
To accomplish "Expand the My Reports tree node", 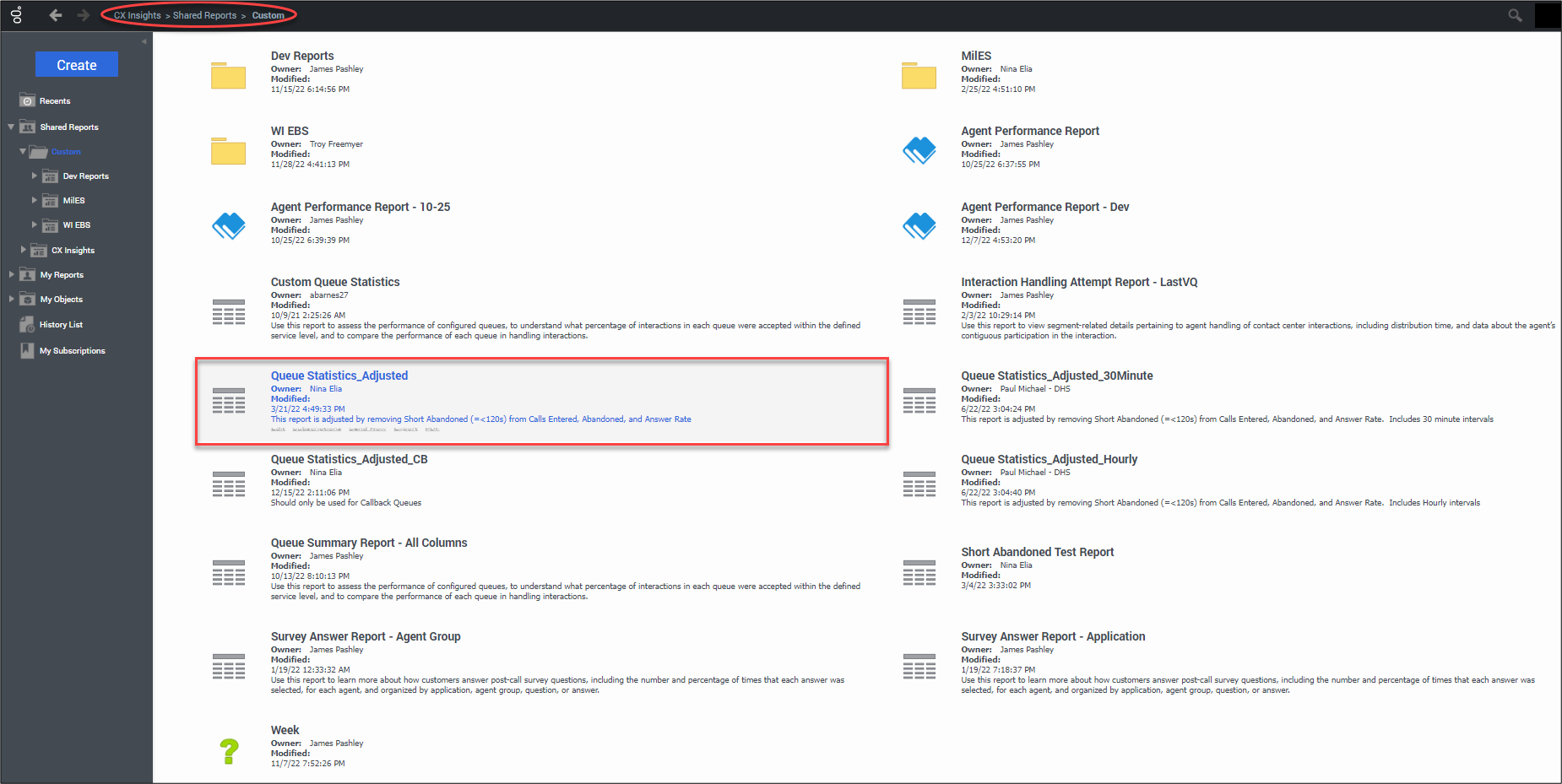I will [11, 275].
